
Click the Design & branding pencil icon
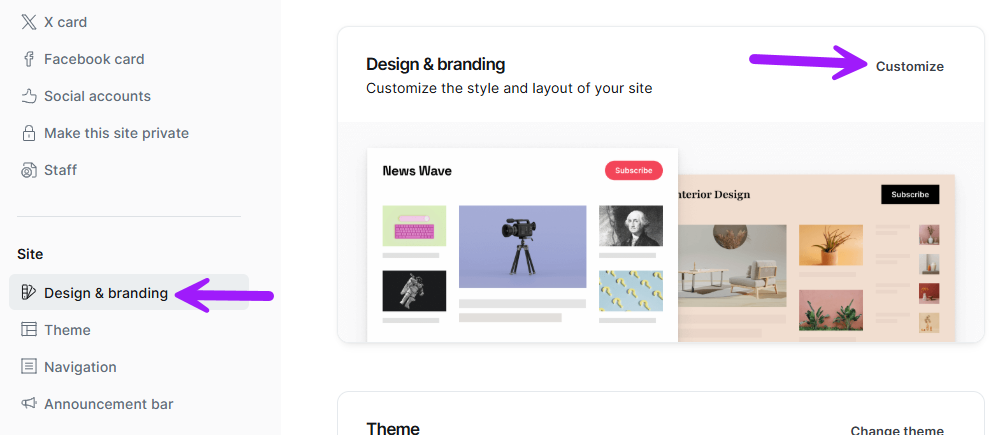pyautogui.click(x=29, y=292)
